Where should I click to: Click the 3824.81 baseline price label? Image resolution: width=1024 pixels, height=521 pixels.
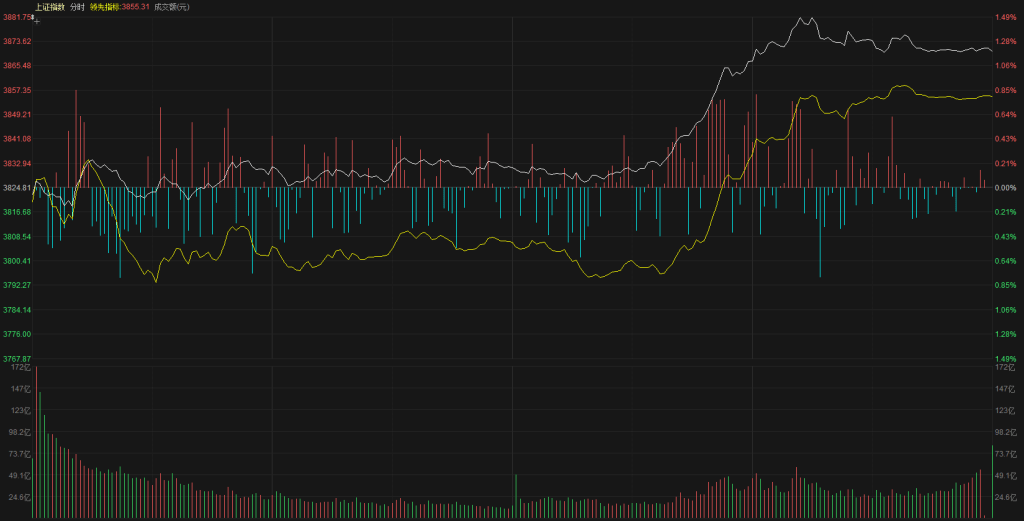(x=16, y=188)
